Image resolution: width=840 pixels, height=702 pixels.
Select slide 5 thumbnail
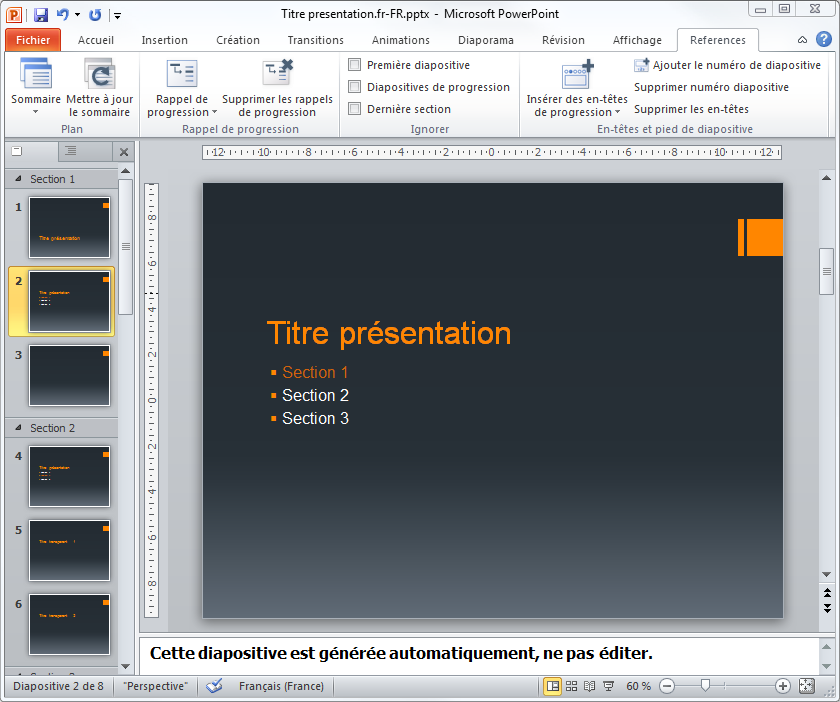point(70,550)
